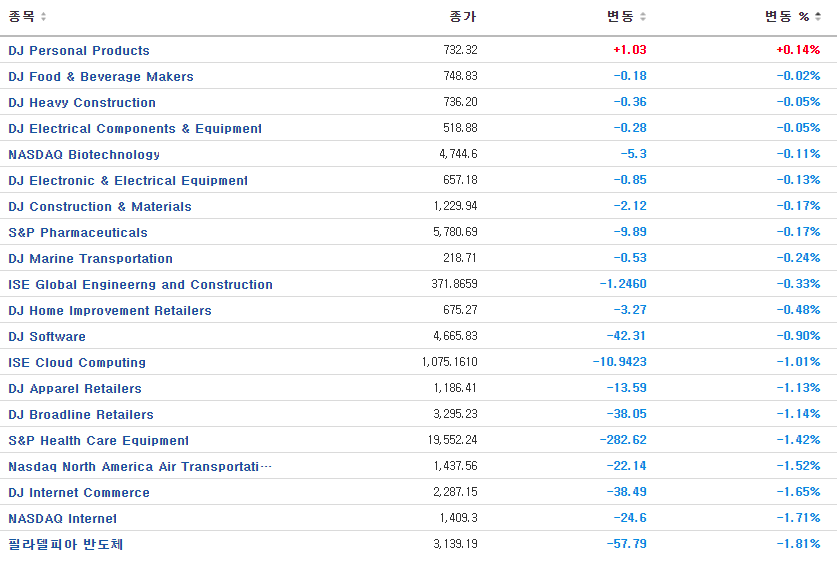Open DJ Personal Products link
Viewport: 837px width, 562px height.
point(79,50)
